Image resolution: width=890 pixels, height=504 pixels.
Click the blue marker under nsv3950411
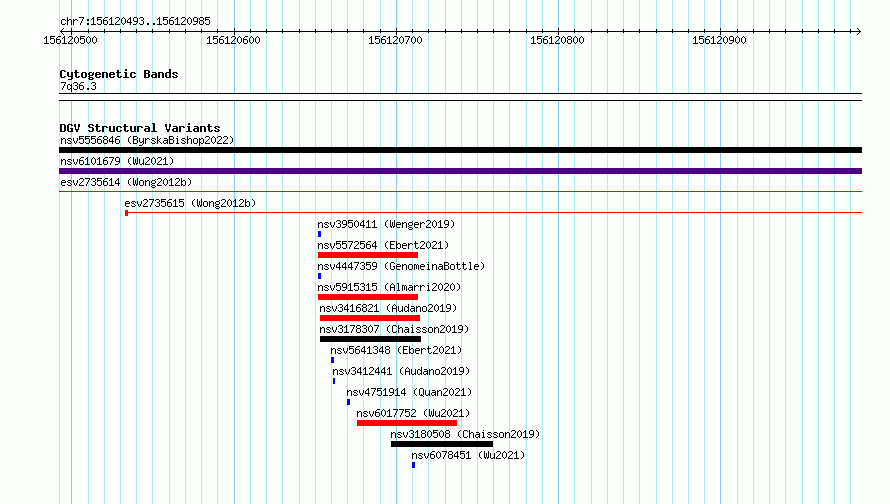pos(320,234)
